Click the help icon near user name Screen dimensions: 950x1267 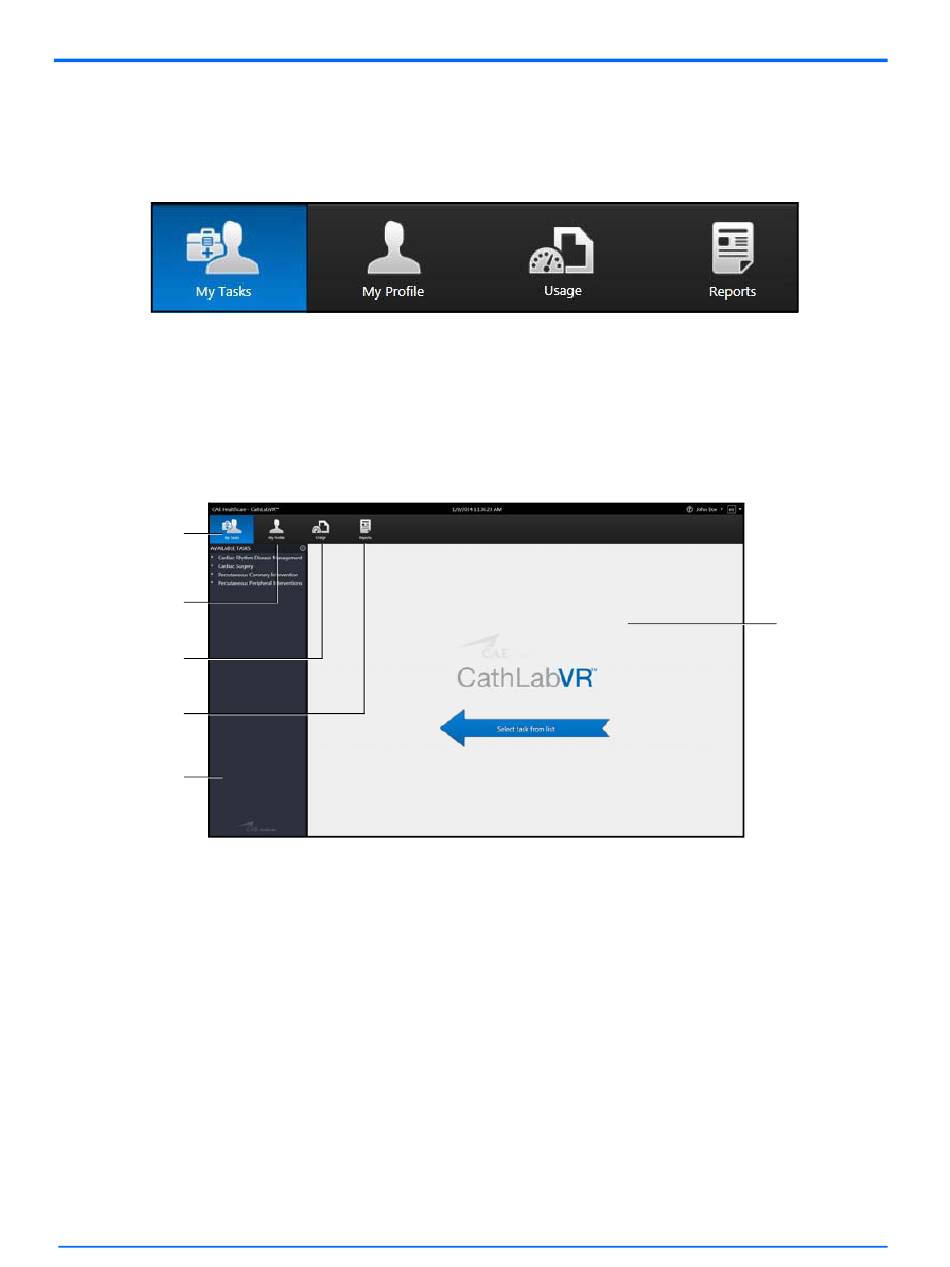click(690, 509)
